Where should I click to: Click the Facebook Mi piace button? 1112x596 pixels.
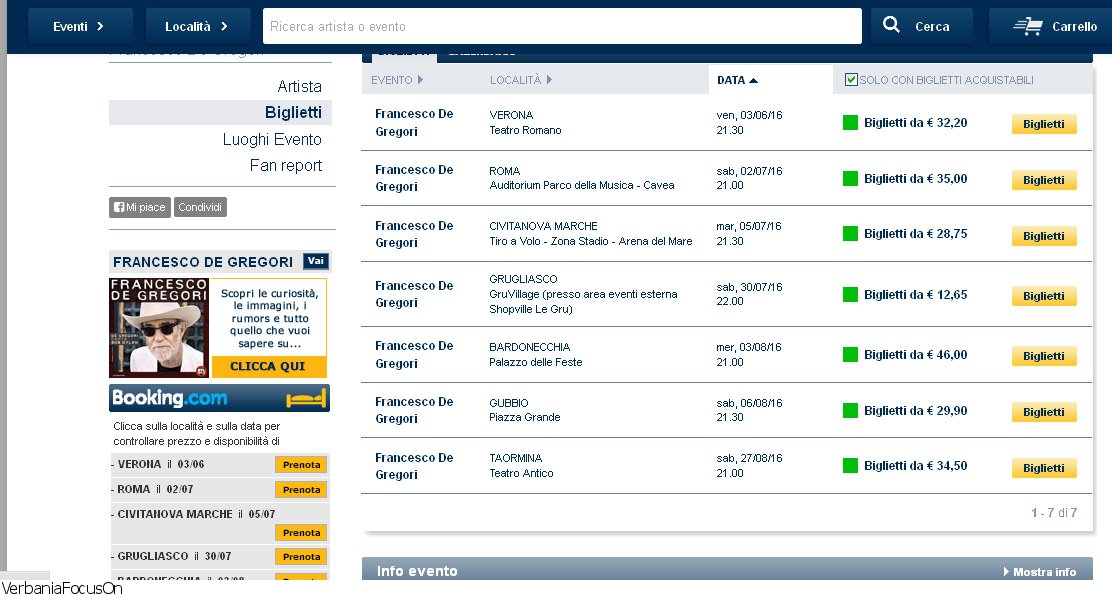tap(139, 207)
